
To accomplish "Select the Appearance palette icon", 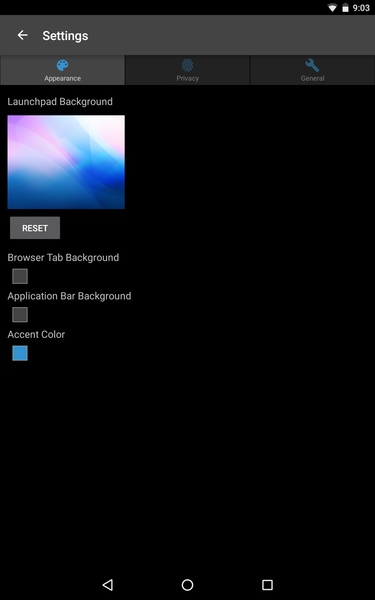I will [x=62, y=65].
